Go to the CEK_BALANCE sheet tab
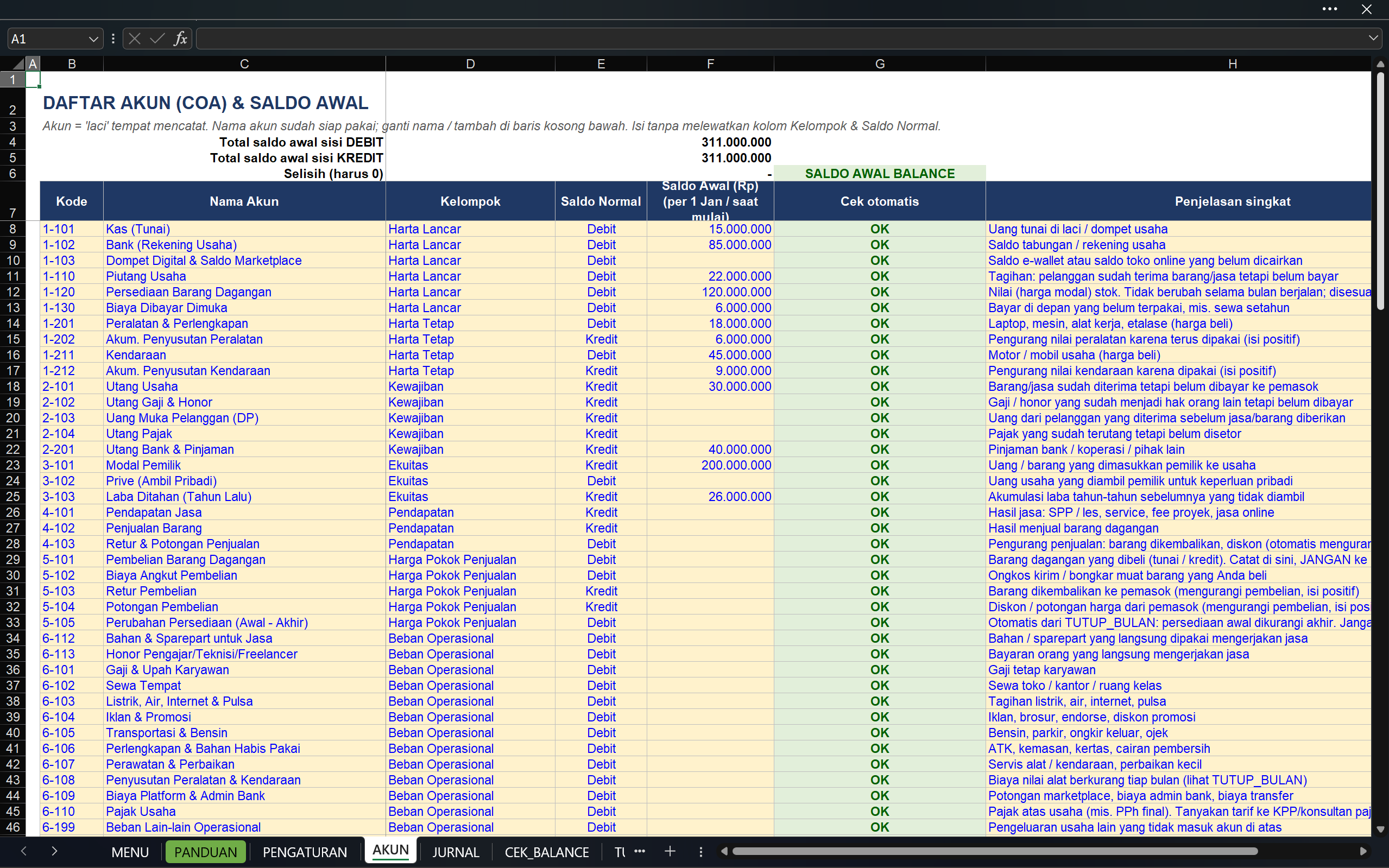The image size is (1389, 868). [x=547, y=852]
